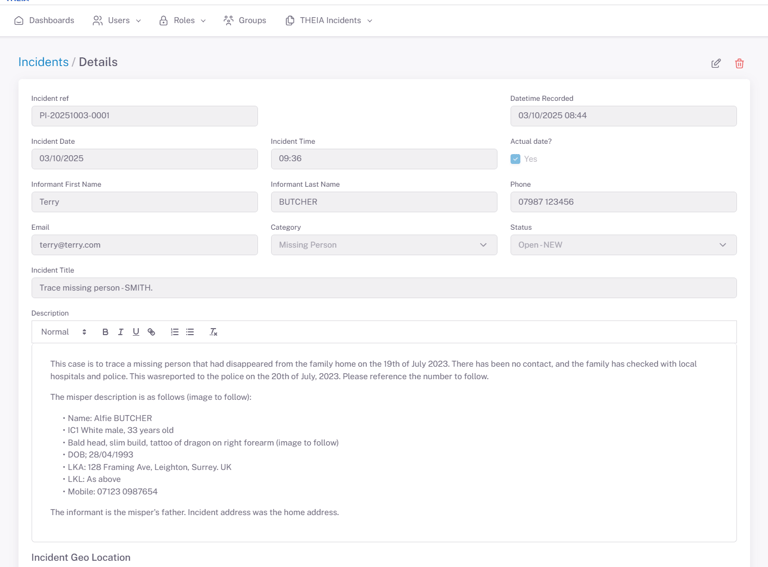Insert a link using the link icon
768x567 pixels.
(x=152, y=332)
